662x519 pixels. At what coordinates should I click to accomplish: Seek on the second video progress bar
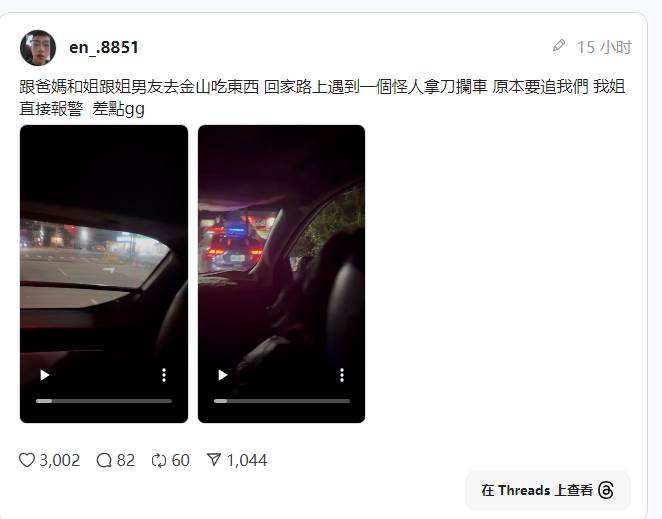(282, 401)
